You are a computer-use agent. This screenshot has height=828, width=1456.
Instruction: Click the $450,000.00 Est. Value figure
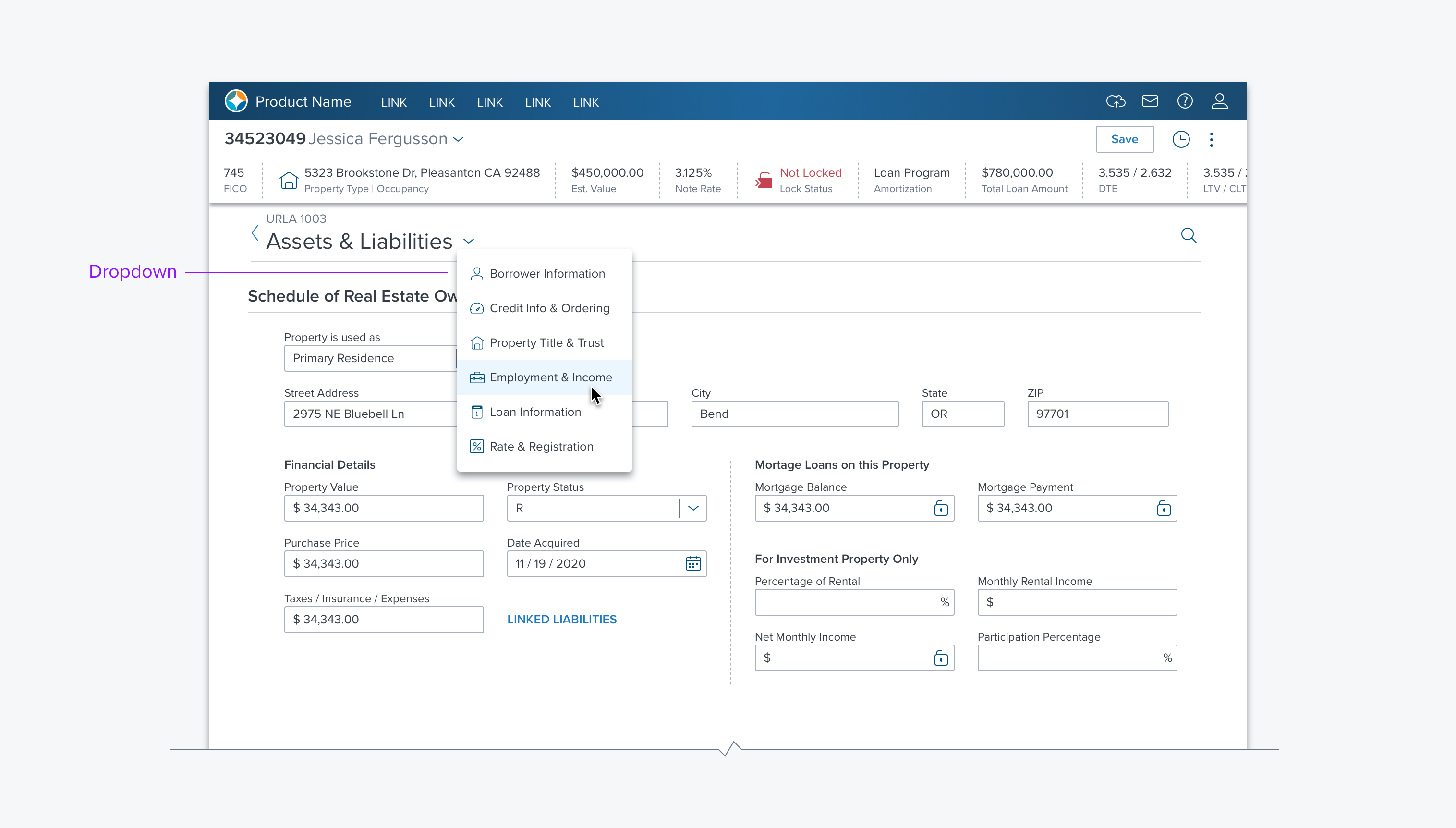click(x=607, y=173)
